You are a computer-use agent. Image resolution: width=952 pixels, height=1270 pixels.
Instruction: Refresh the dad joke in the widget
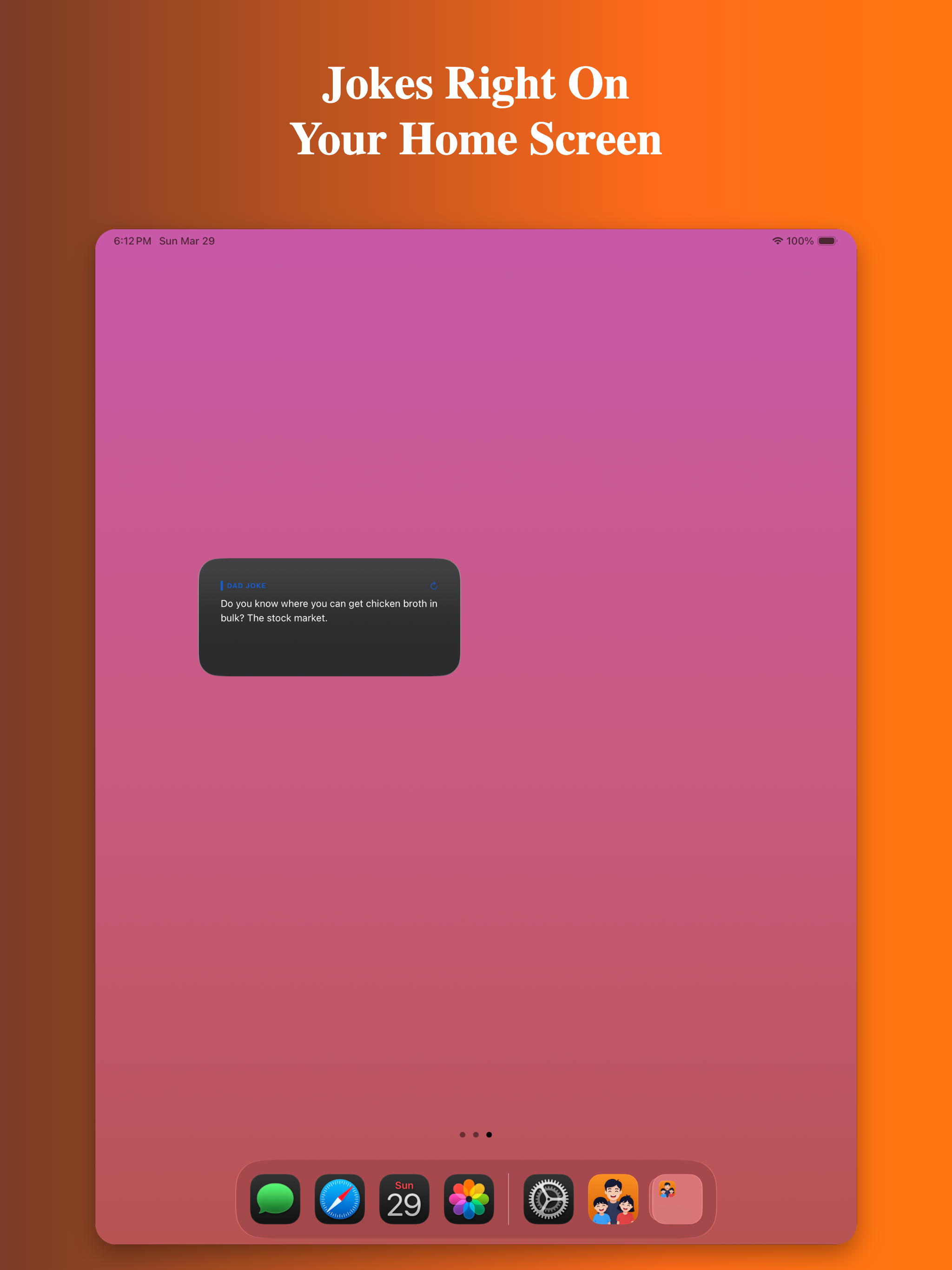[434, 586]
